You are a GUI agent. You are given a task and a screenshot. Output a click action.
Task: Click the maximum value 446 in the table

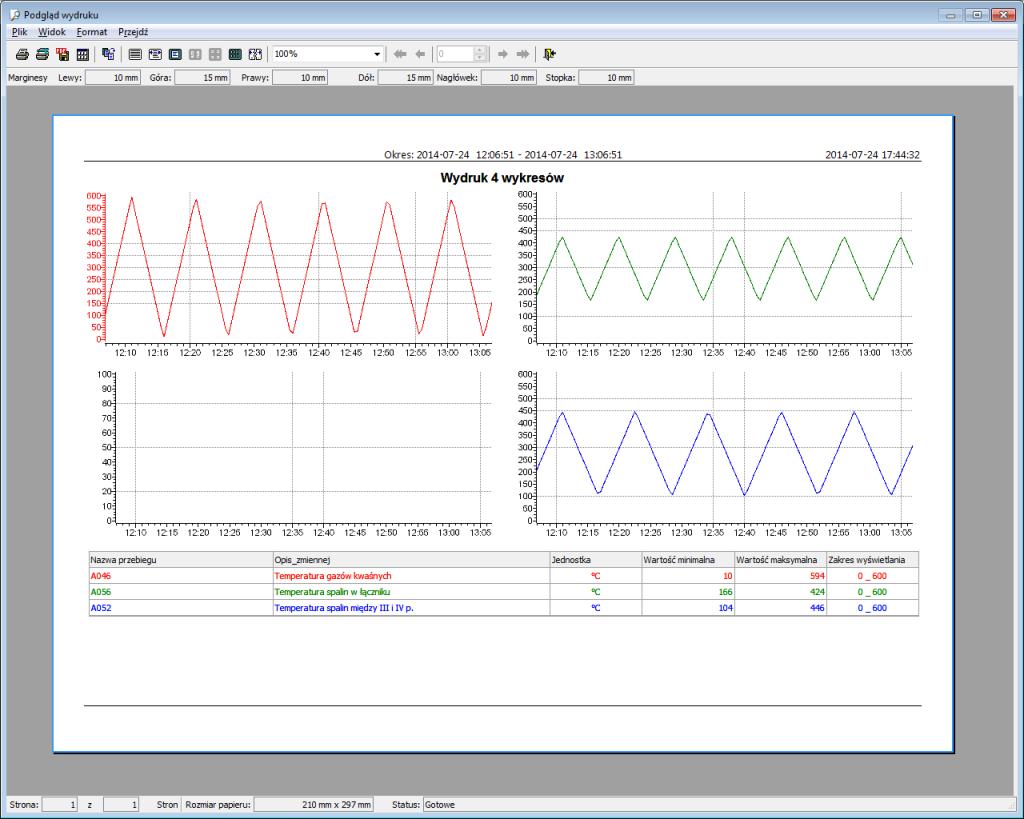click(x=817, y=608)
